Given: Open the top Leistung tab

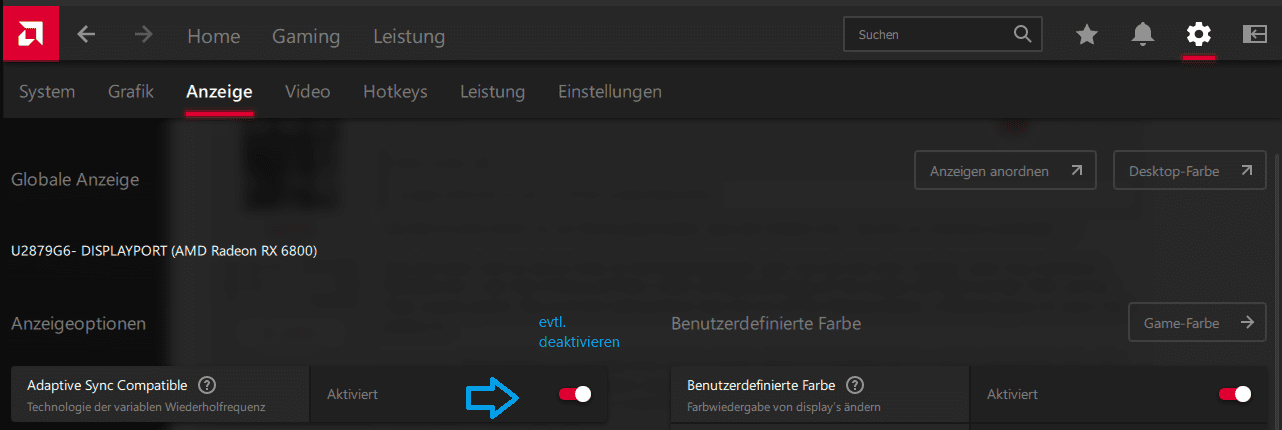Looking at the screenshot, I should [x=409, y=37].
